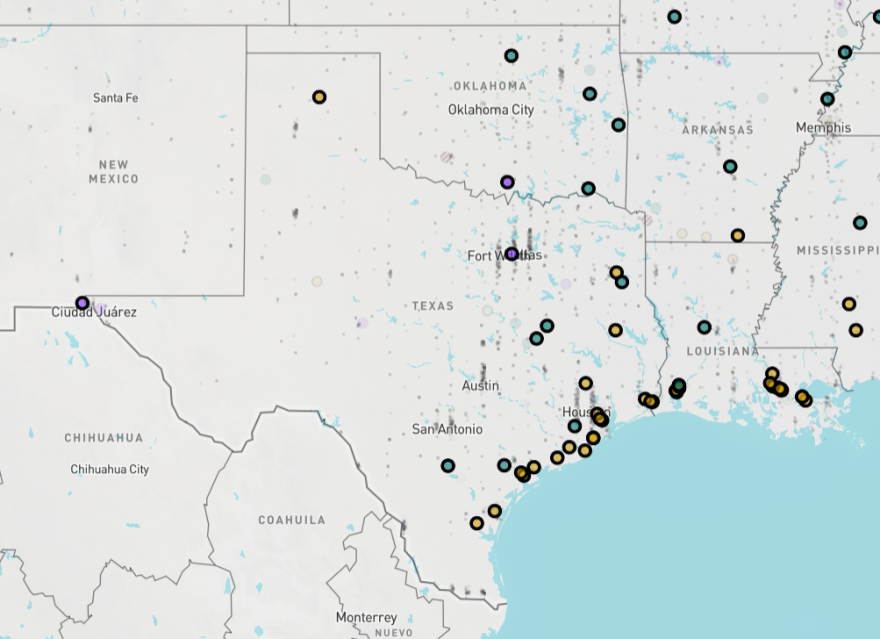Viewport: 880px width, 639px height.
Task: Select the purple marker on the Oklahoma–Texas border
Action: coord(507,182)
